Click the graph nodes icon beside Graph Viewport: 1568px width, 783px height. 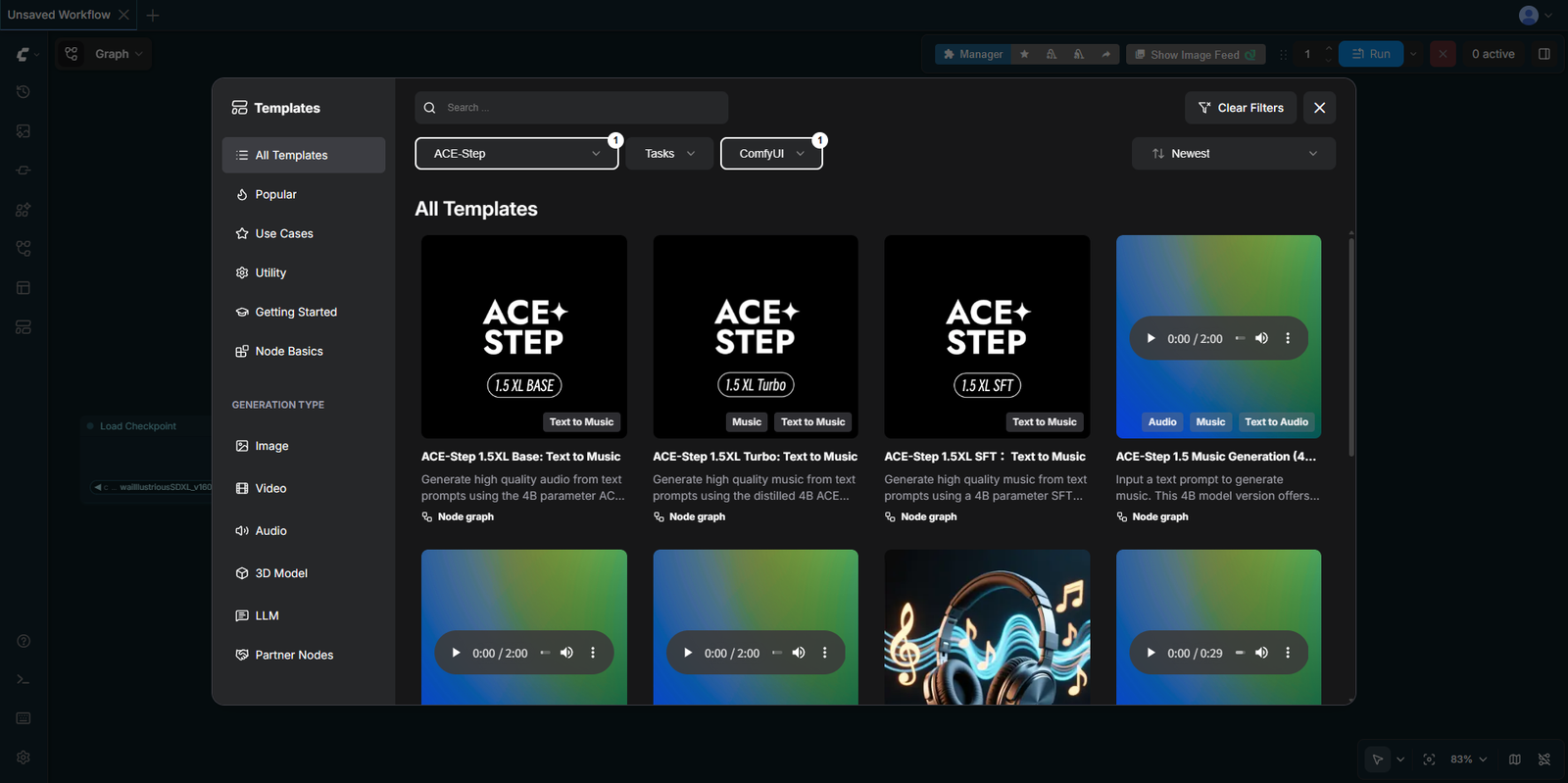72,54
